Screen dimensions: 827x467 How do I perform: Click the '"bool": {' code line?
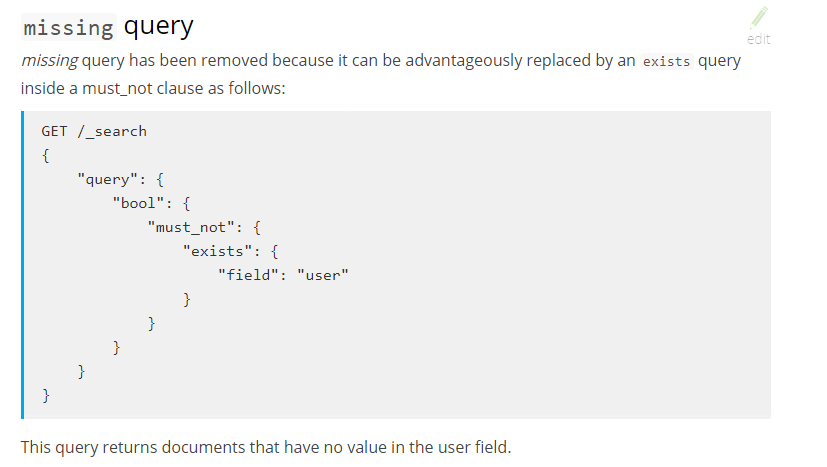151,203
